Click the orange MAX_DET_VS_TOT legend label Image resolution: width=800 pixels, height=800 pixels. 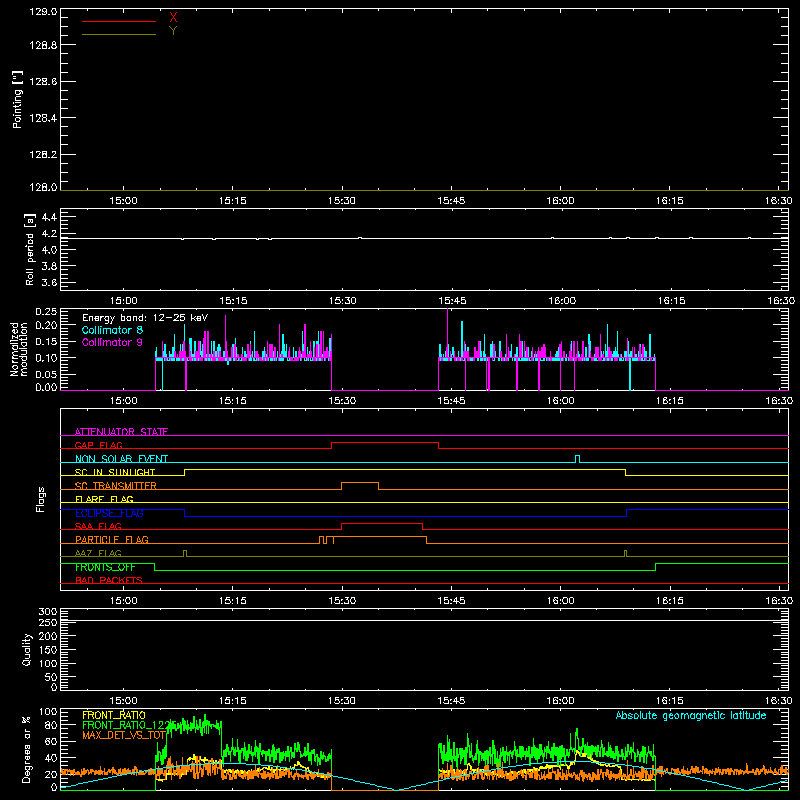point(124,735)
